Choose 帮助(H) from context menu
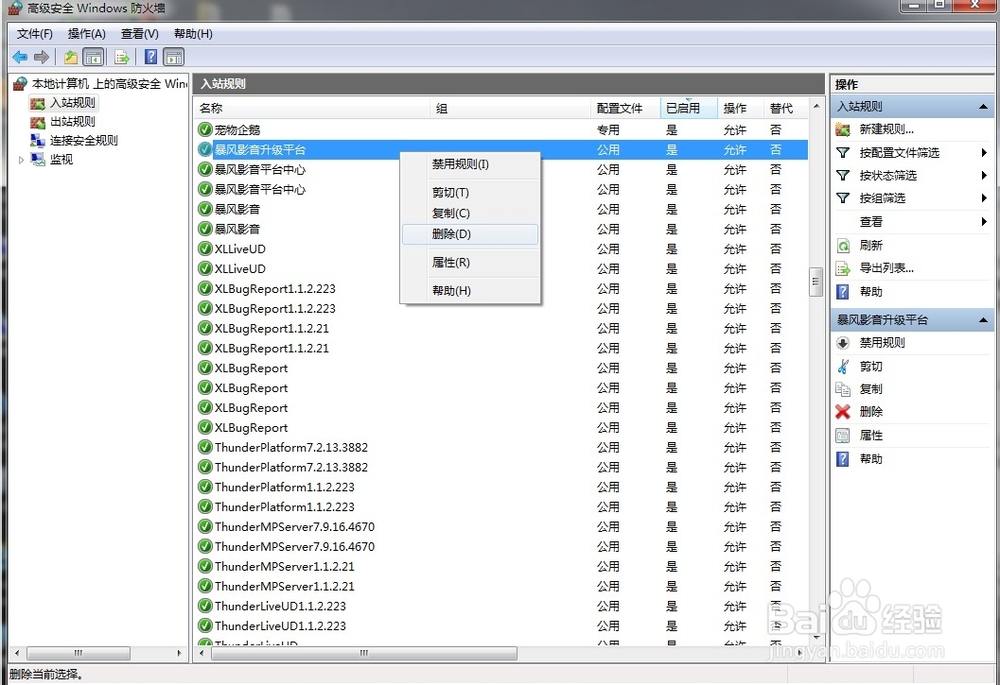This screenshot has height=685, width=1000. click(471, 291)
